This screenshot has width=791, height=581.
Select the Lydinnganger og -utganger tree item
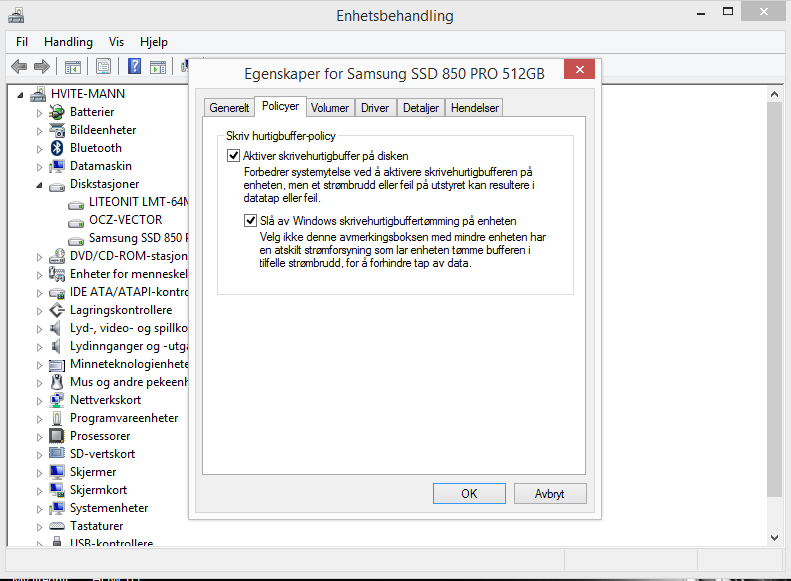[129, 346]
